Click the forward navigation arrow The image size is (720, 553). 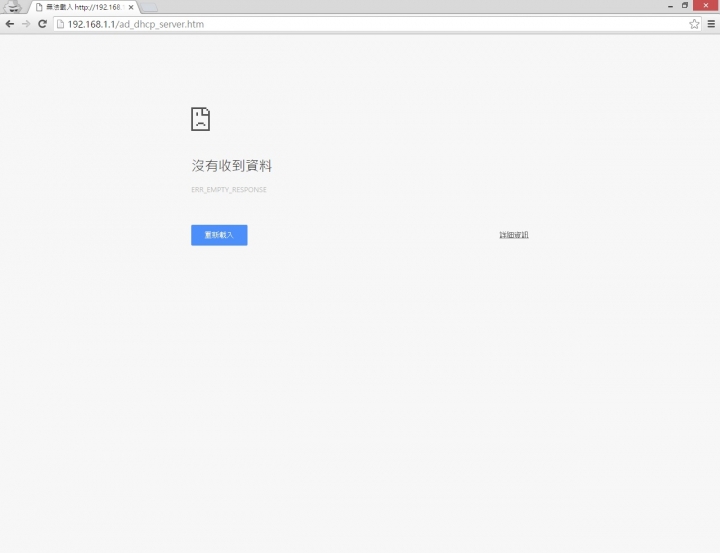26,24
